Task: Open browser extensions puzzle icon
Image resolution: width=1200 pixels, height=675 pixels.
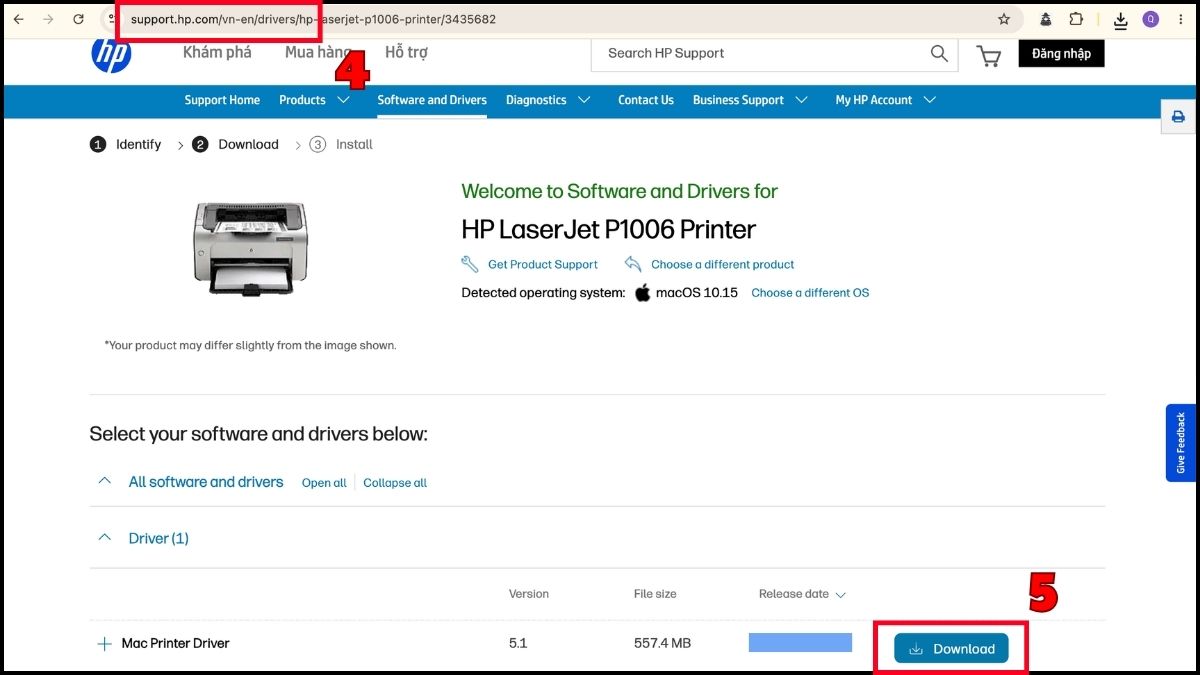Action: tap(1076, 19)
